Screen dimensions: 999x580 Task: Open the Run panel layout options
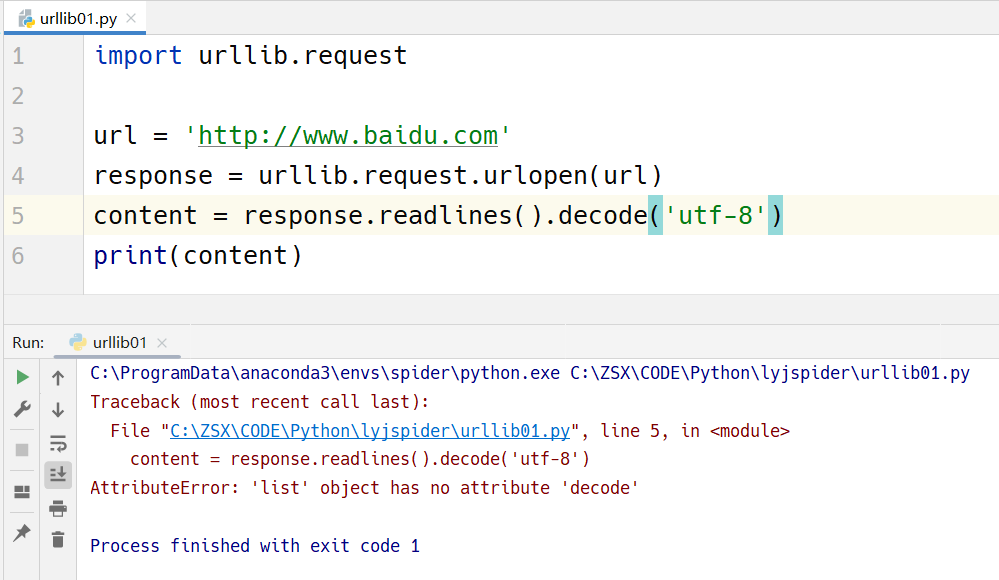[x=22, y=492]
